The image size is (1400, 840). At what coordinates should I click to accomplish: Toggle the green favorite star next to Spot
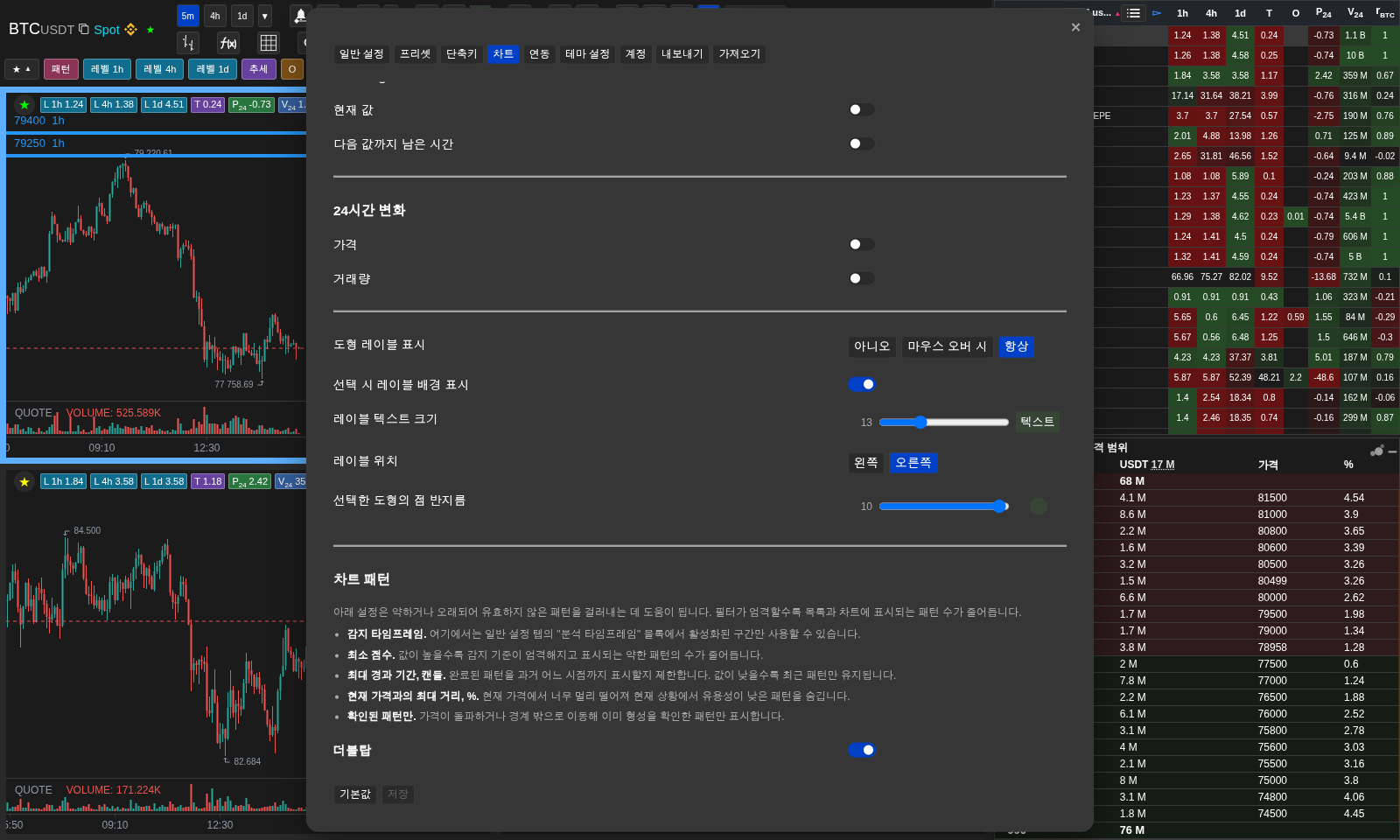click(x=150, y=30)
